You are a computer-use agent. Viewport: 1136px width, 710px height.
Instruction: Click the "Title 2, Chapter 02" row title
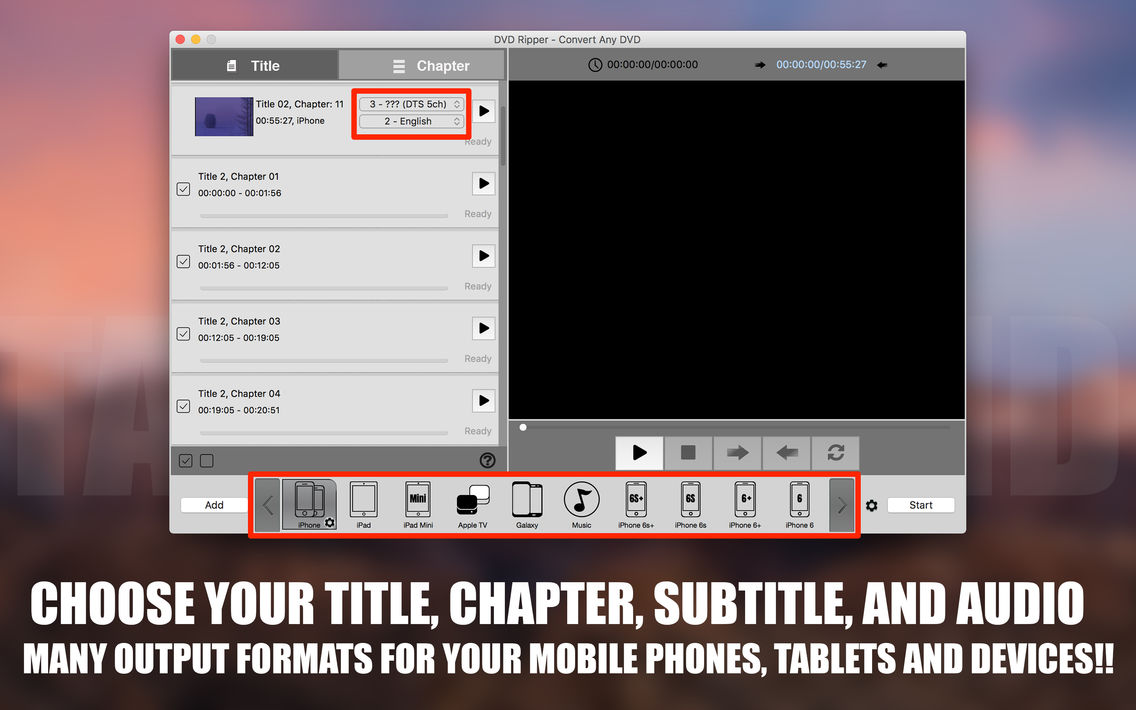click(239, 248)
